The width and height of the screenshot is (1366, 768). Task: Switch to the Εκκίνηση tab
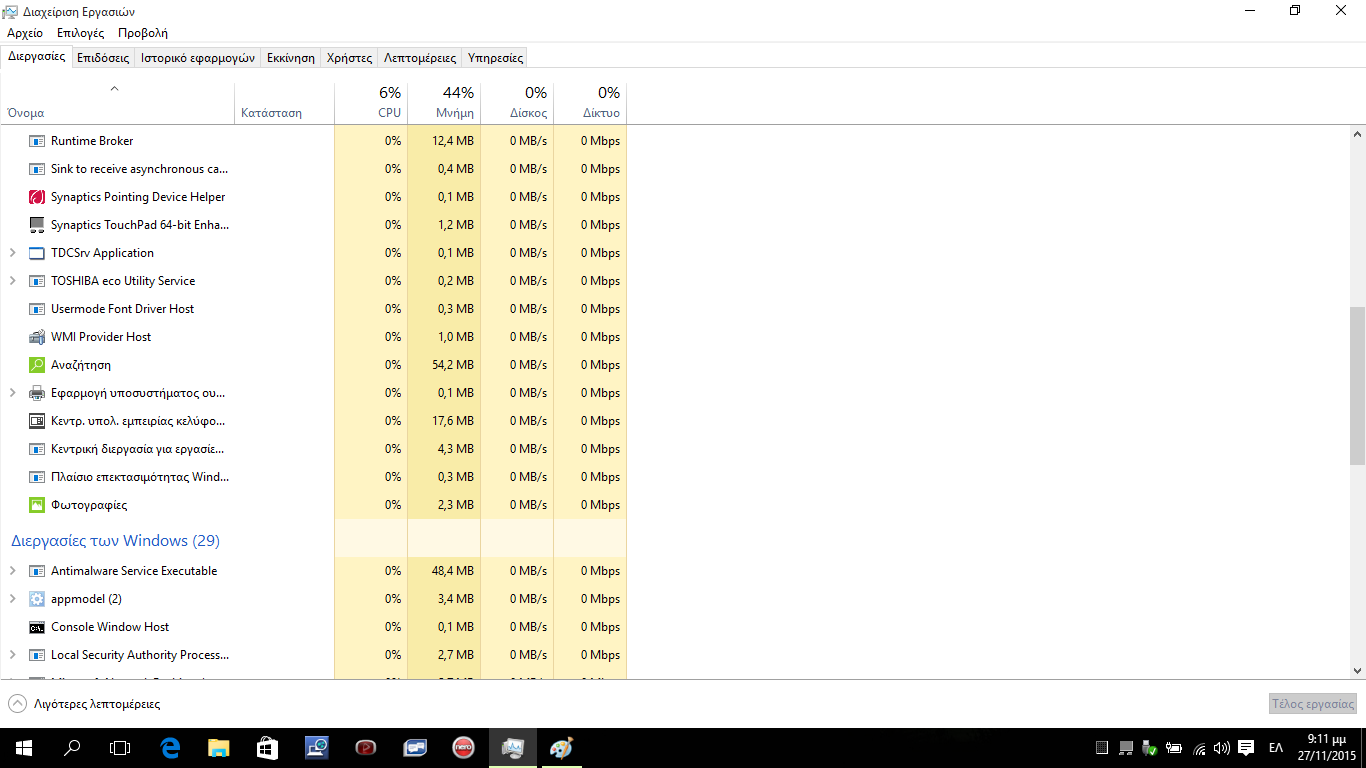(291, 58)
